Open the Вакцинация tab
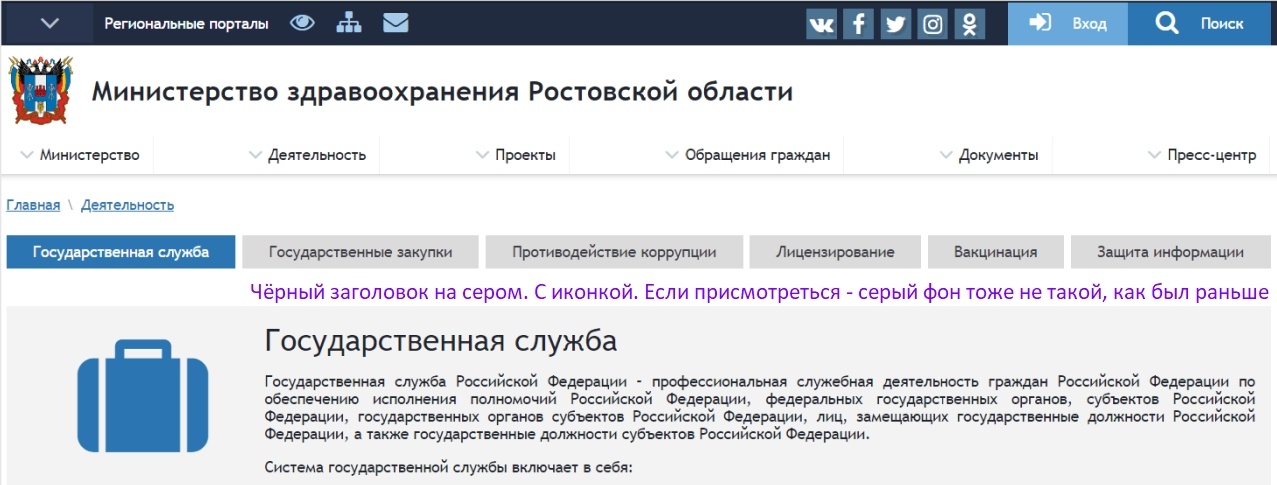 995,252
